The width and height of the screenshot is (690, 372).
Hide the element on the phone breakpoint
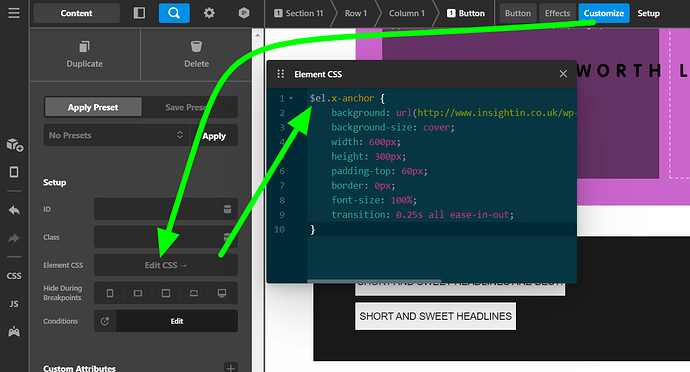[110, 293]
